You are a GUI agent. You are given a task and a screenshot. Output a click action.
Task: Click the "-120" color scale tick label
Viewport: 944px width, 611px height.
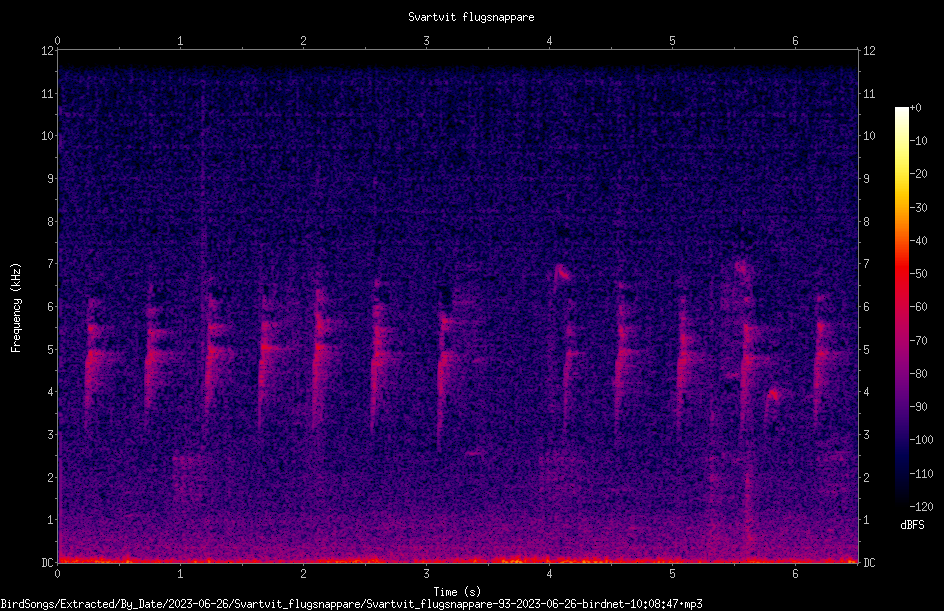921,507
